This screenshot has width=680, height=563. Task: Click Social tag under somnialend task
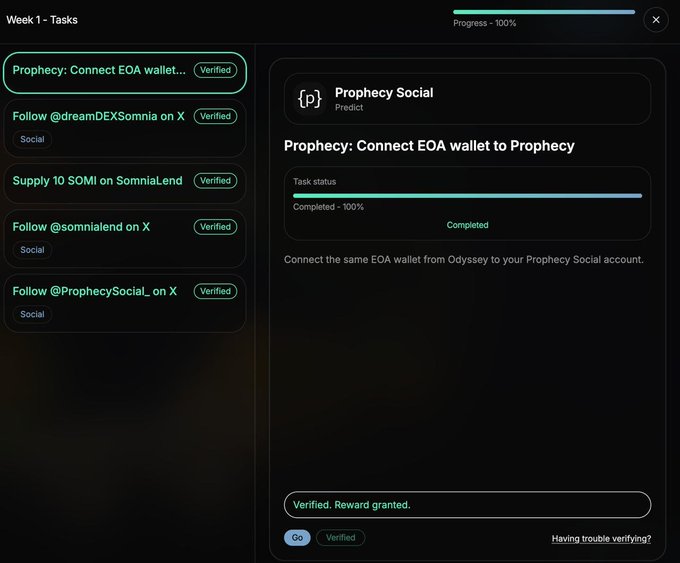click(32, 250)
